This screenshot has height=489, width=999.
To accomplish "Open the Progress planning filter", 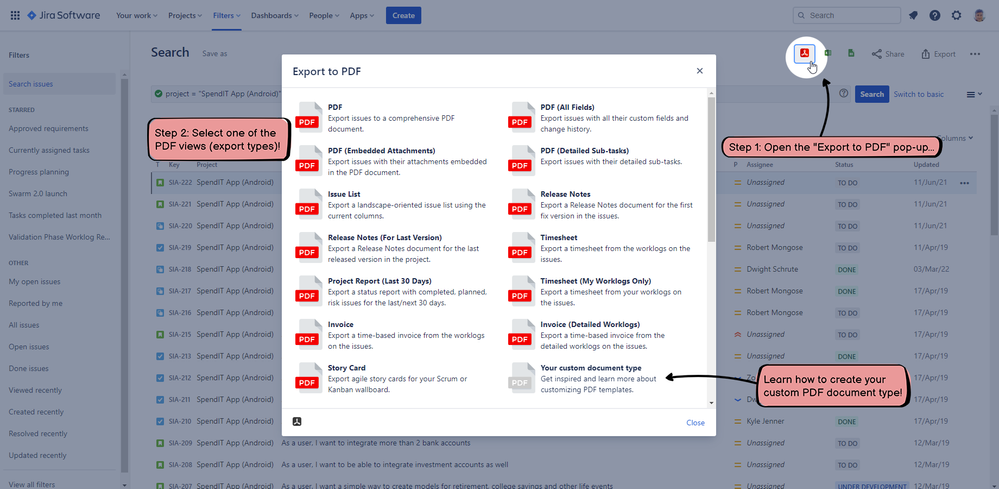I will click(38, 172).
